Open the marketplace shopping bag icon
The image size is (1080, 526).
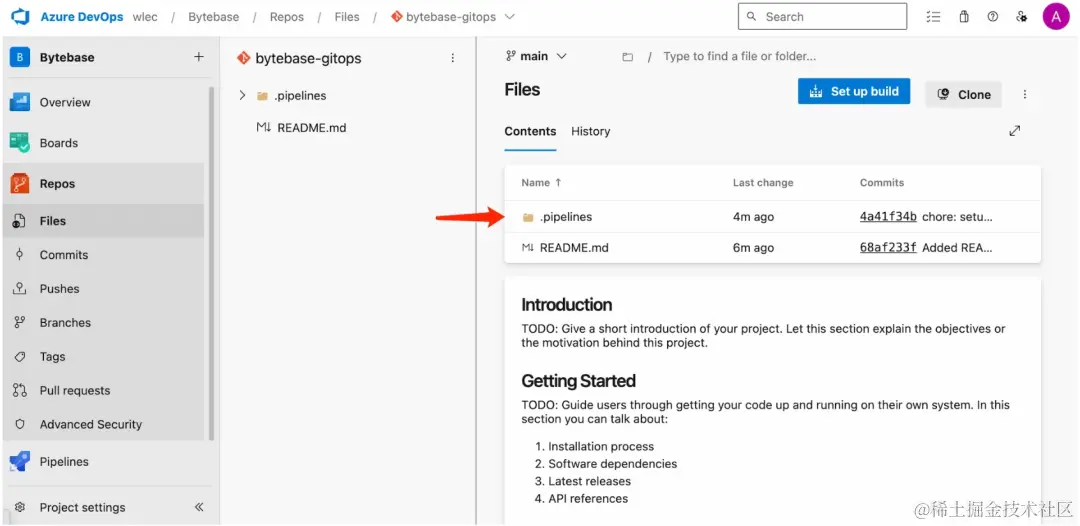click(x=964, y=17)
